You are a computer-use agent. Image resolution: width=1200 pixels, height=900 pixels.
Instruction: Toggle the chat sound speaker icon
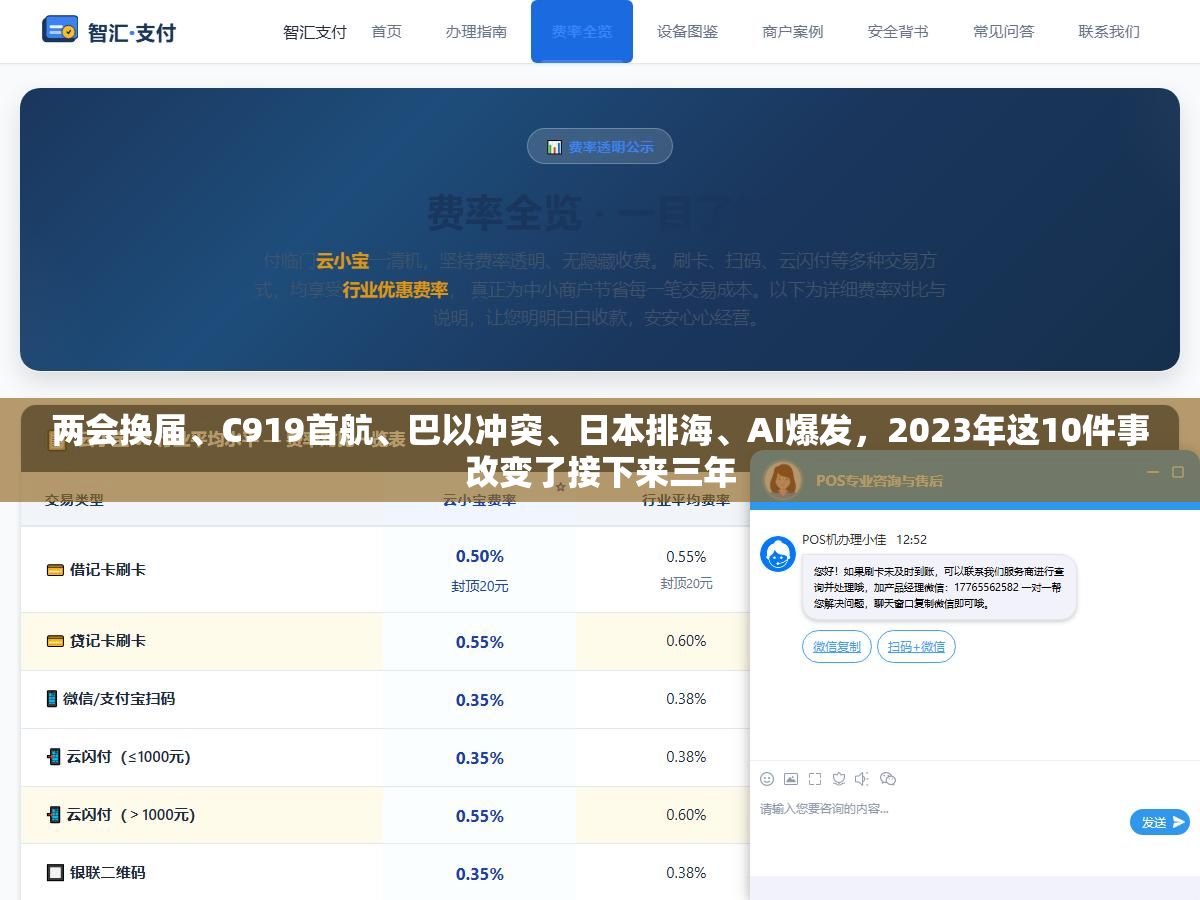(x=863, y=778)
